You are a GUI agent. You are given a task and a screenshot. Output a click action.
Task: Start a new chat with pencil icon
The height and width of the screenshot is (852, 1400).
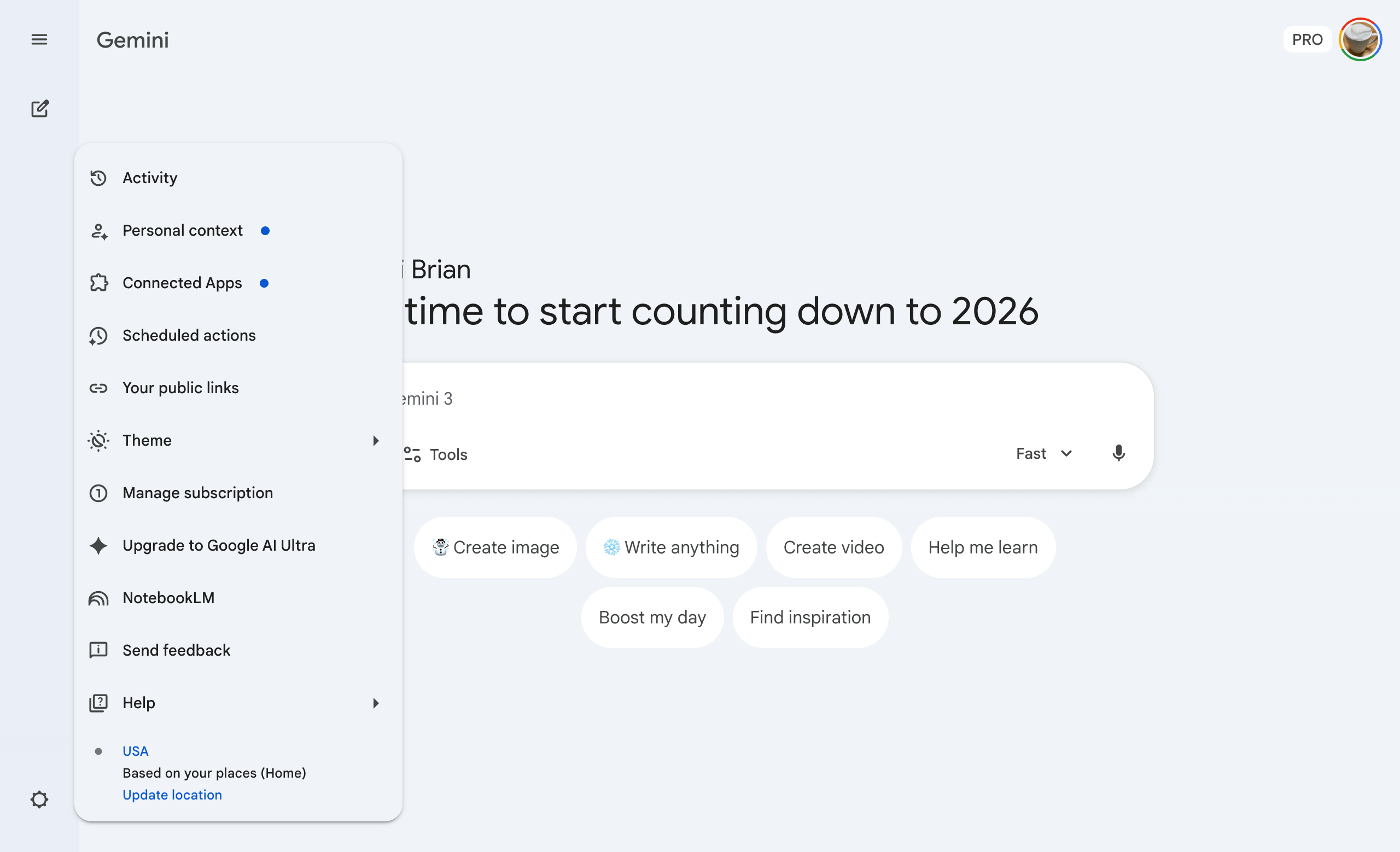tap(39, 108)
